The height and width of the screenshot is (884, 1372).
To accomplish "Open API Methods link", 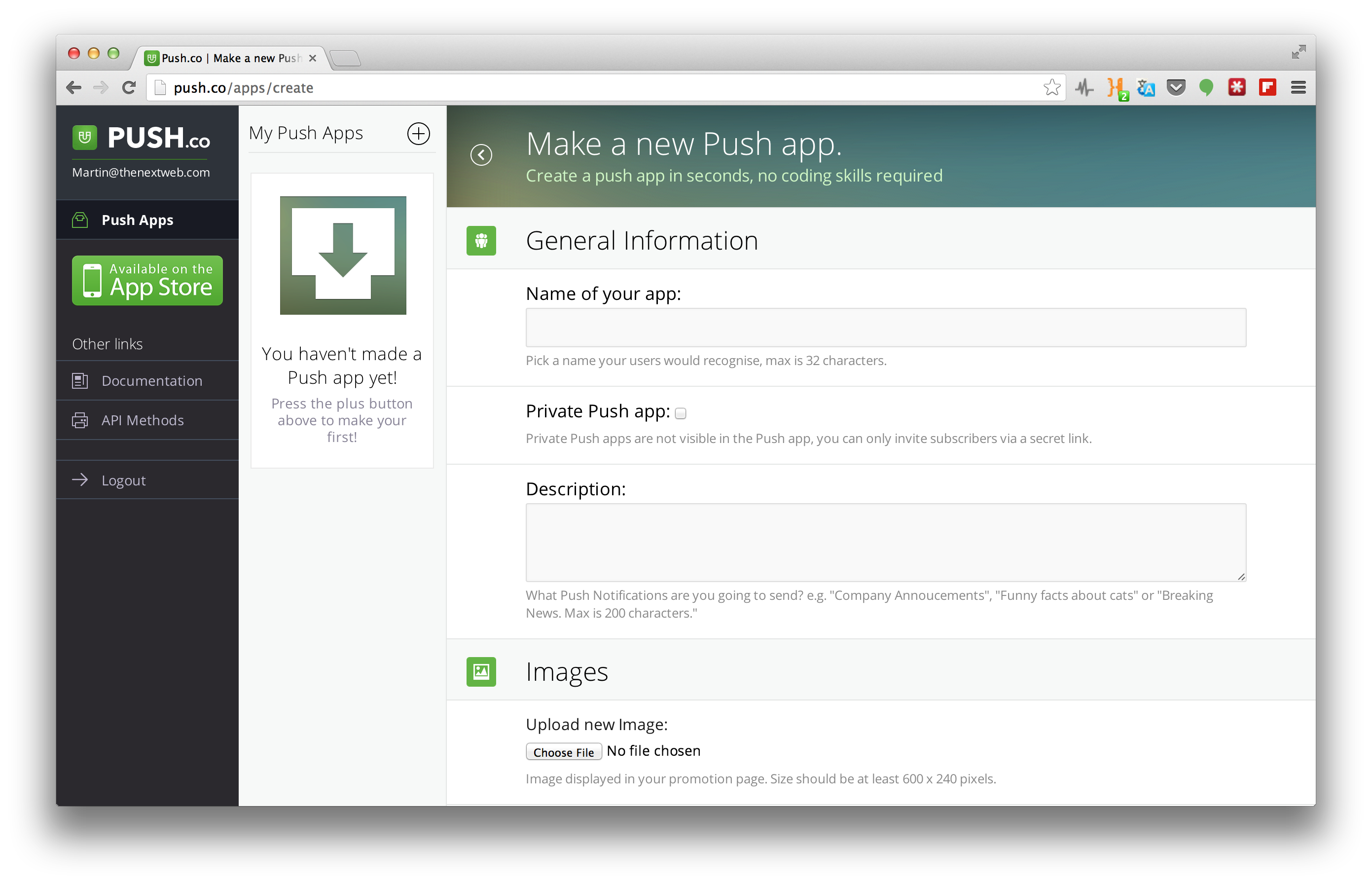I will tap(147, 420).
